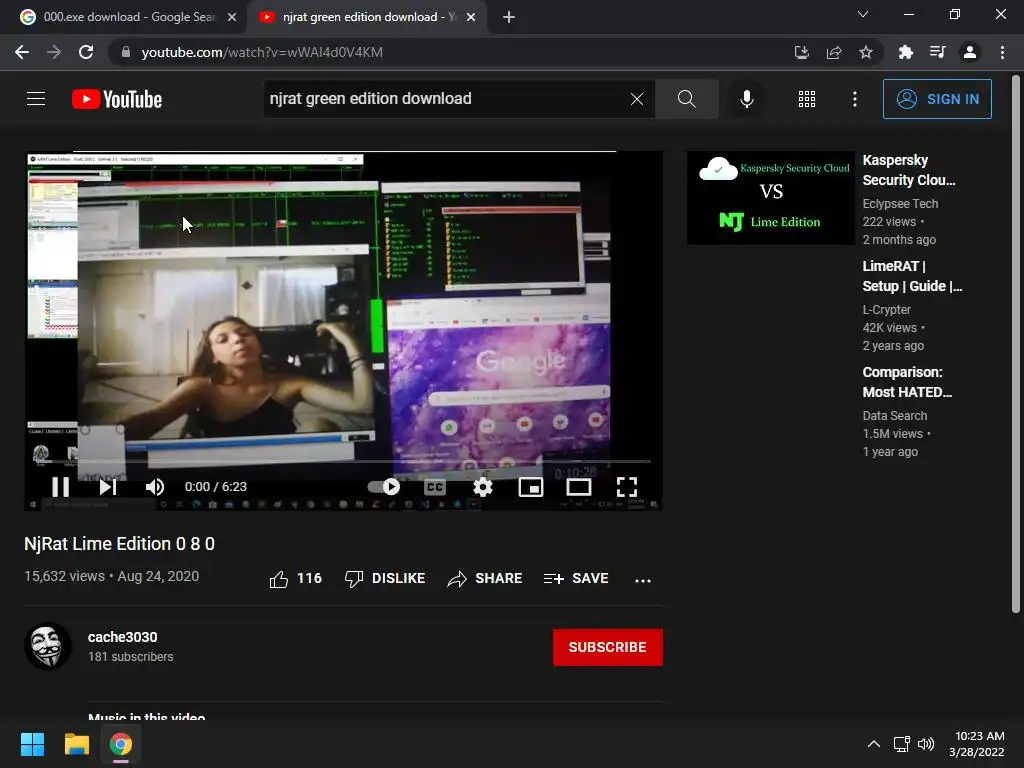Open the tab search chevron
1024x768 pixels.
863,14
